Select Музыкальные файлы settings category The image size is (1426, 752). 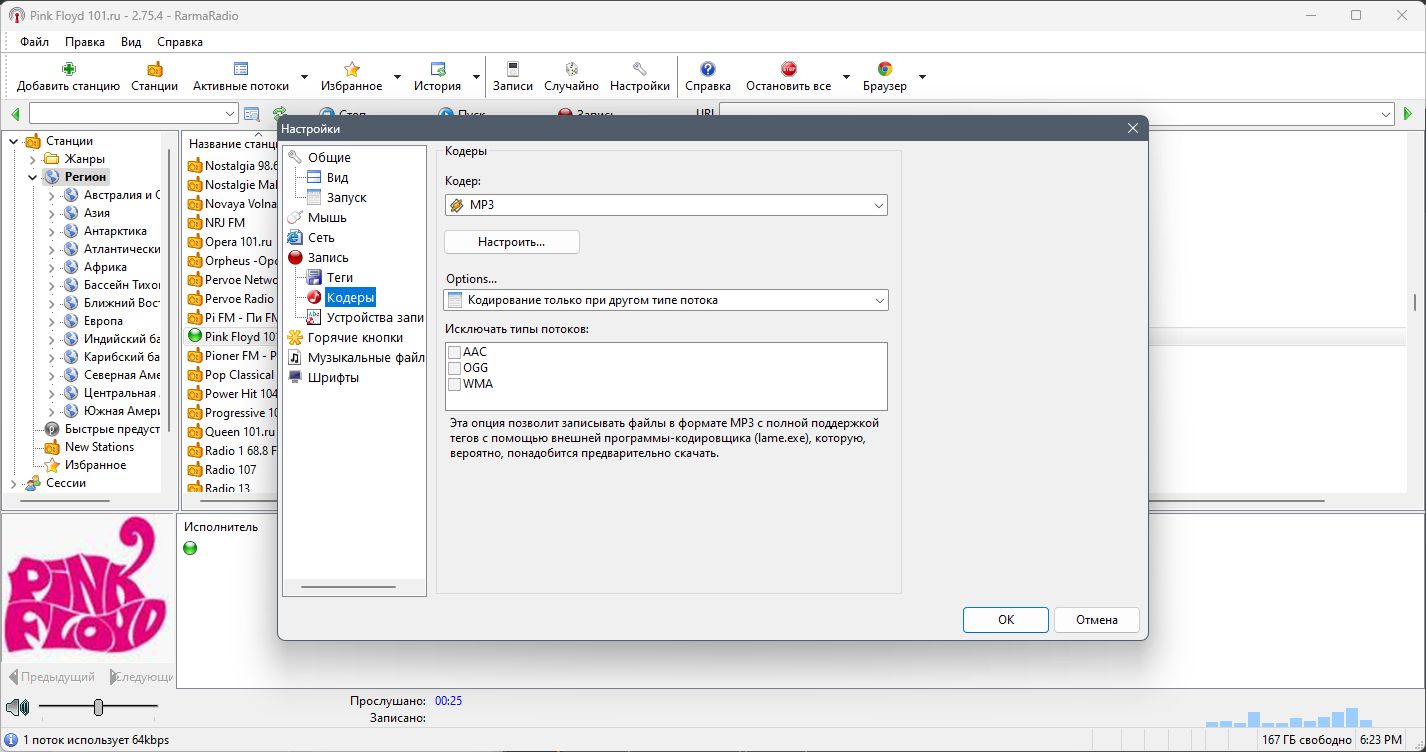pyautogui.click(x=366, y=357)
